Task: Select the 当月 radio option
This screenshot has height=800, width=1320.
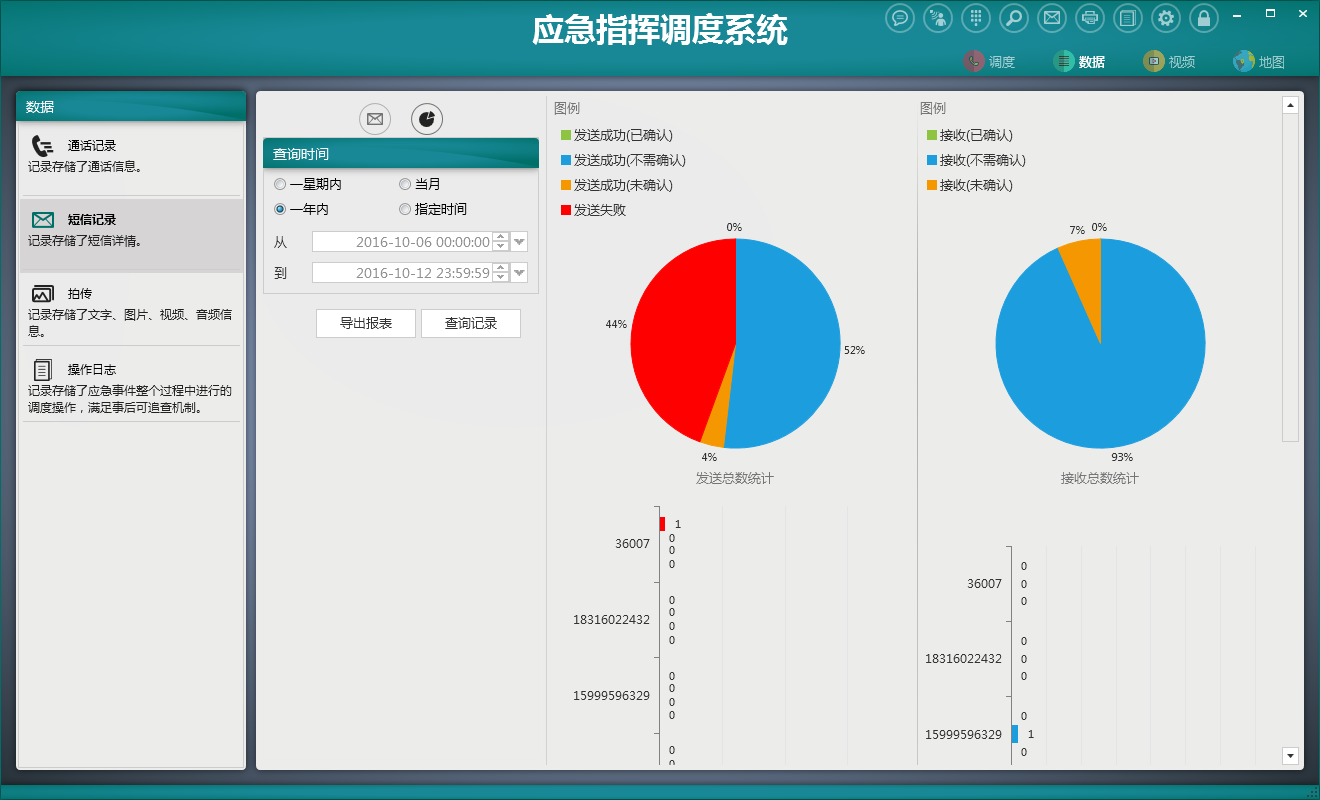Action: pyautogui.click(x=405, y=184)
